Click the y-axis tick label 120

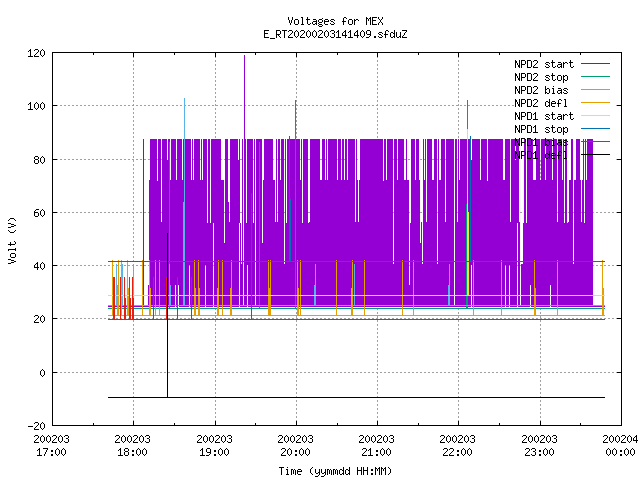36,53
